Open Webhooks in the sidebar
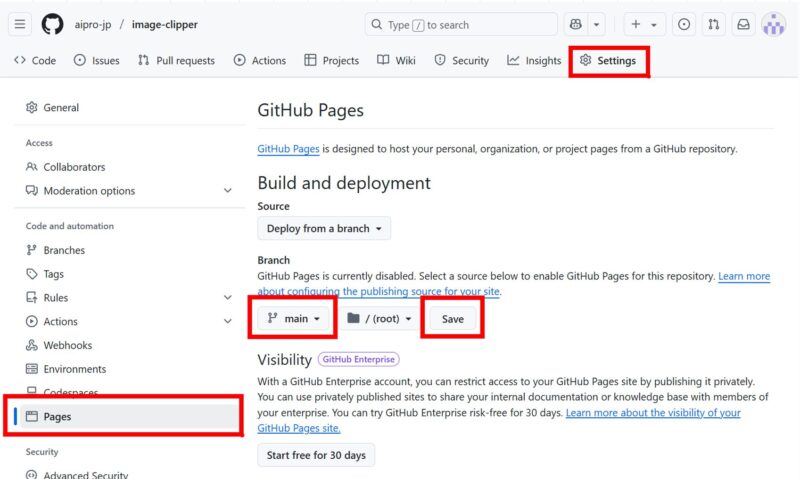The height and width of the screenshot is (479, 800). 130,345
